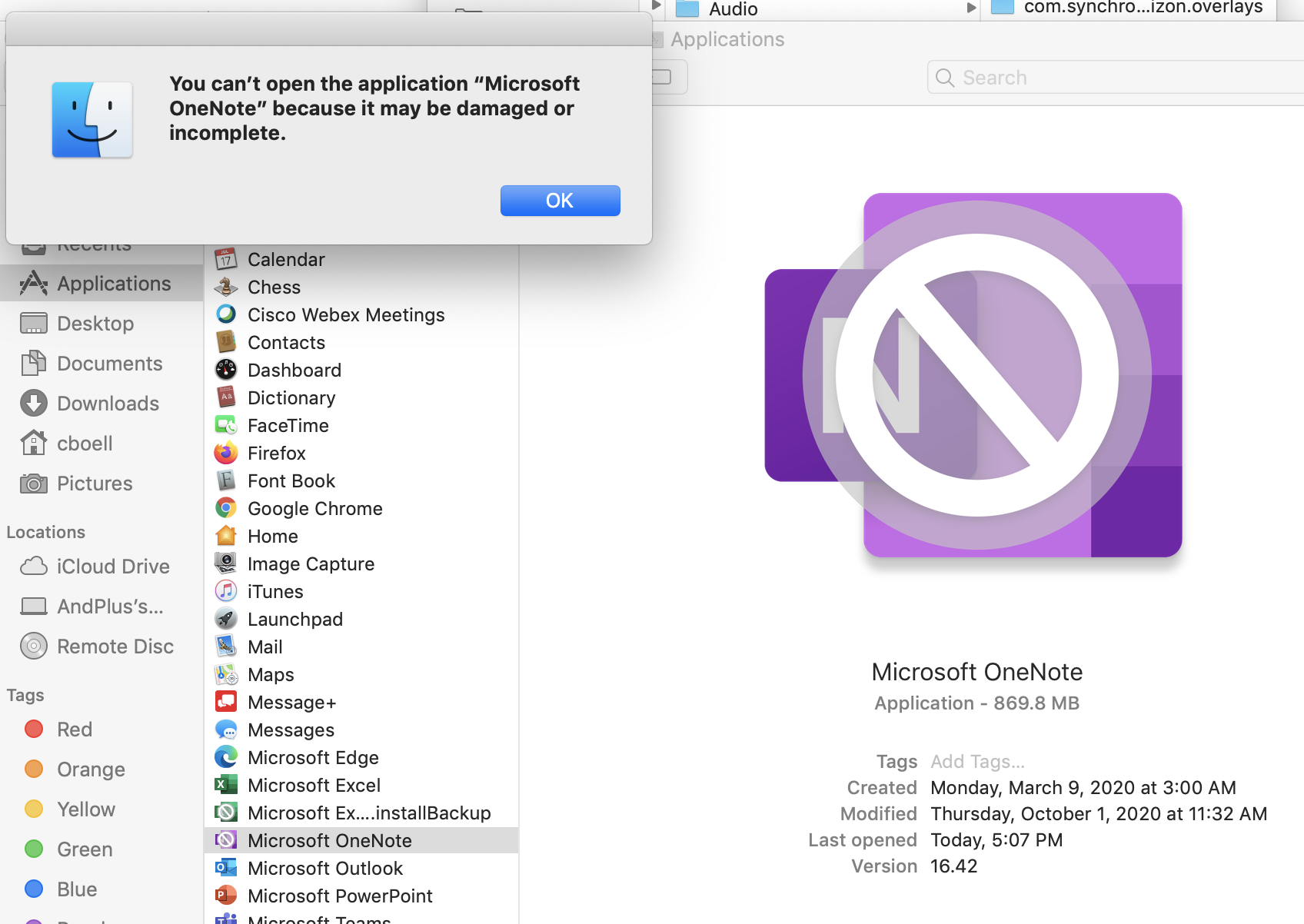Select the Contacts app icon
The height and width of the screenshot is (924, 1304).
pyautogui.click(x=225, y=342)
